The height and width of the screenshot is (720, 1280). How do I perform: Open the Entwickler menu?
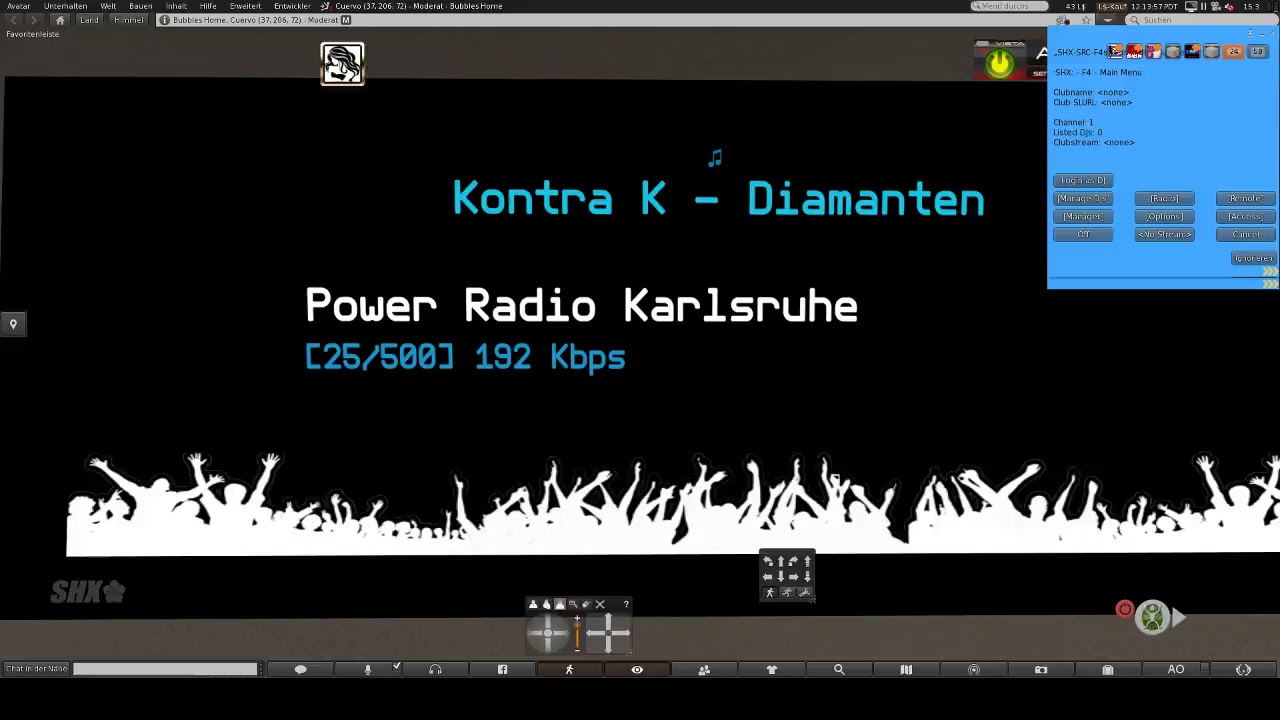292,6
